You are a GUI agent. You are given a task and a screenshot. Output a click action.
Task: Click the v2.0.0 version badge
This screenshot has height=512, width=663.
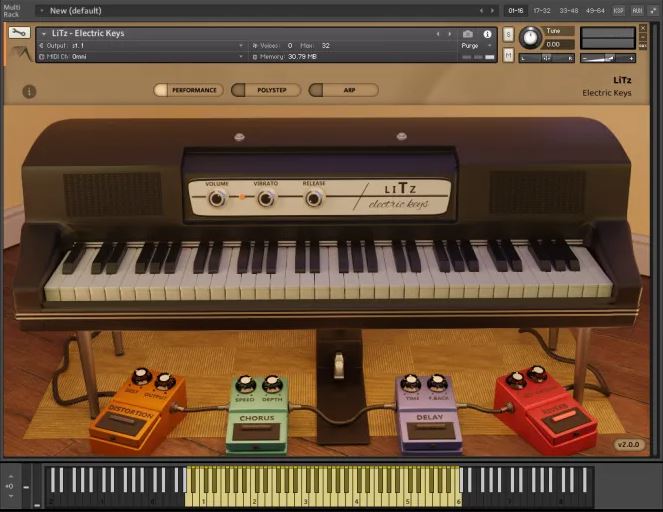[x=628, y=445]
